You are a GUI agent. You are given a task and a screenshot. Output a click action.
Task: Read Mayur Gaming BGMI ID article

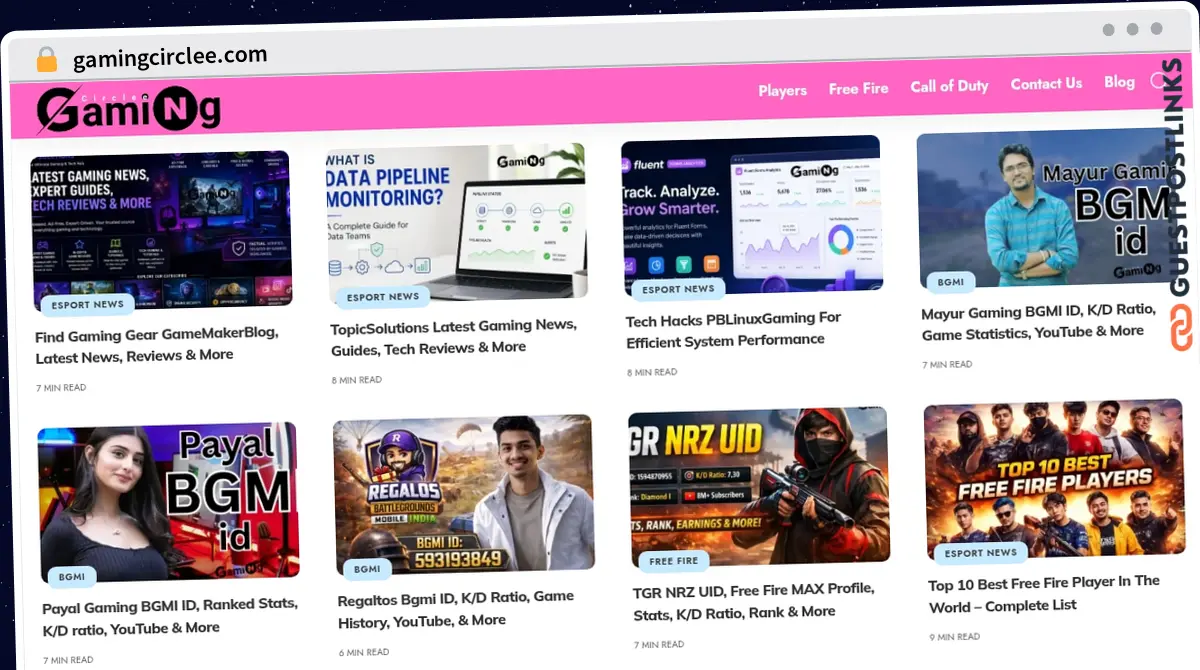pos(1038,322)
